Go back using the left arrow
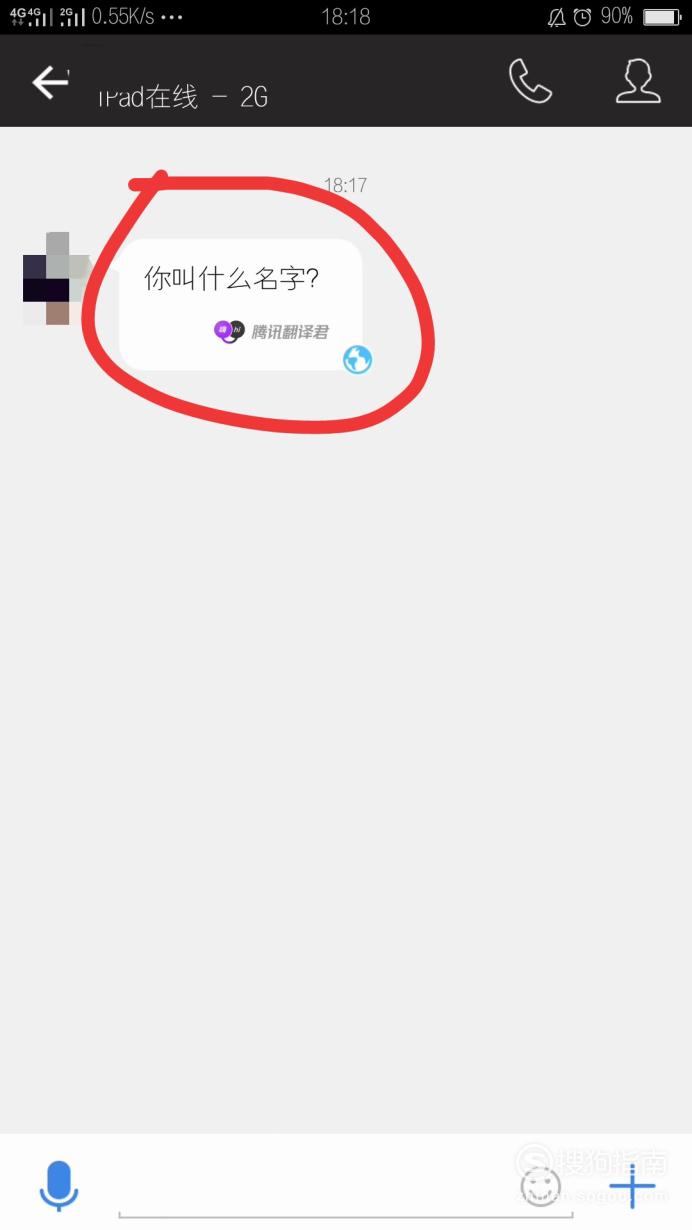 (50, 82)
